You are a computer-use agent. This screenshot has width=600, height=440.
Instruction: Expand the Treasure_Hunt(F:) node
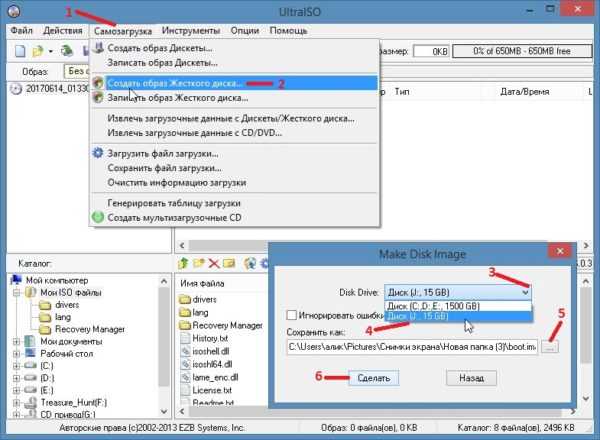coord(16,403)
